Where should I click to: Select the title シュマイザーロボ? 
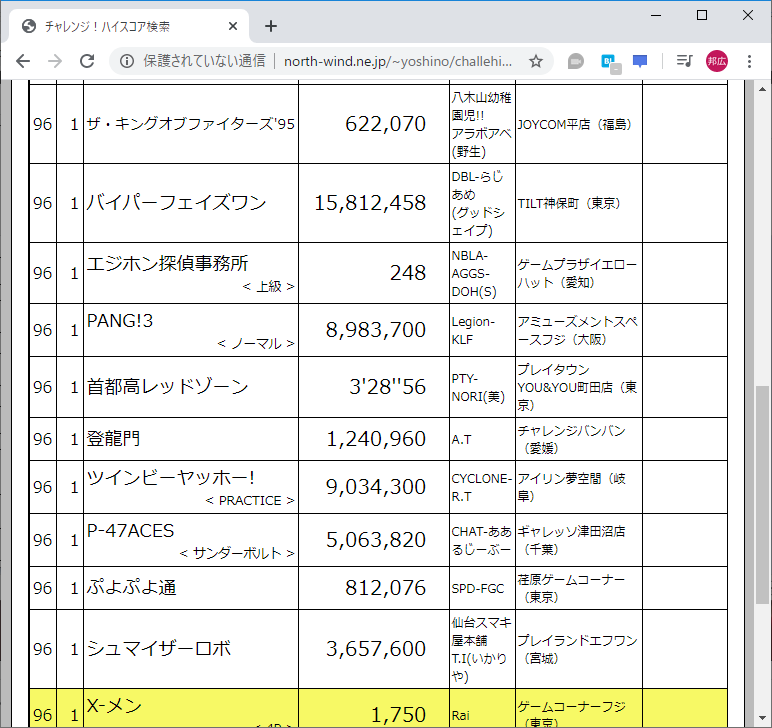[x=159, y=649]
